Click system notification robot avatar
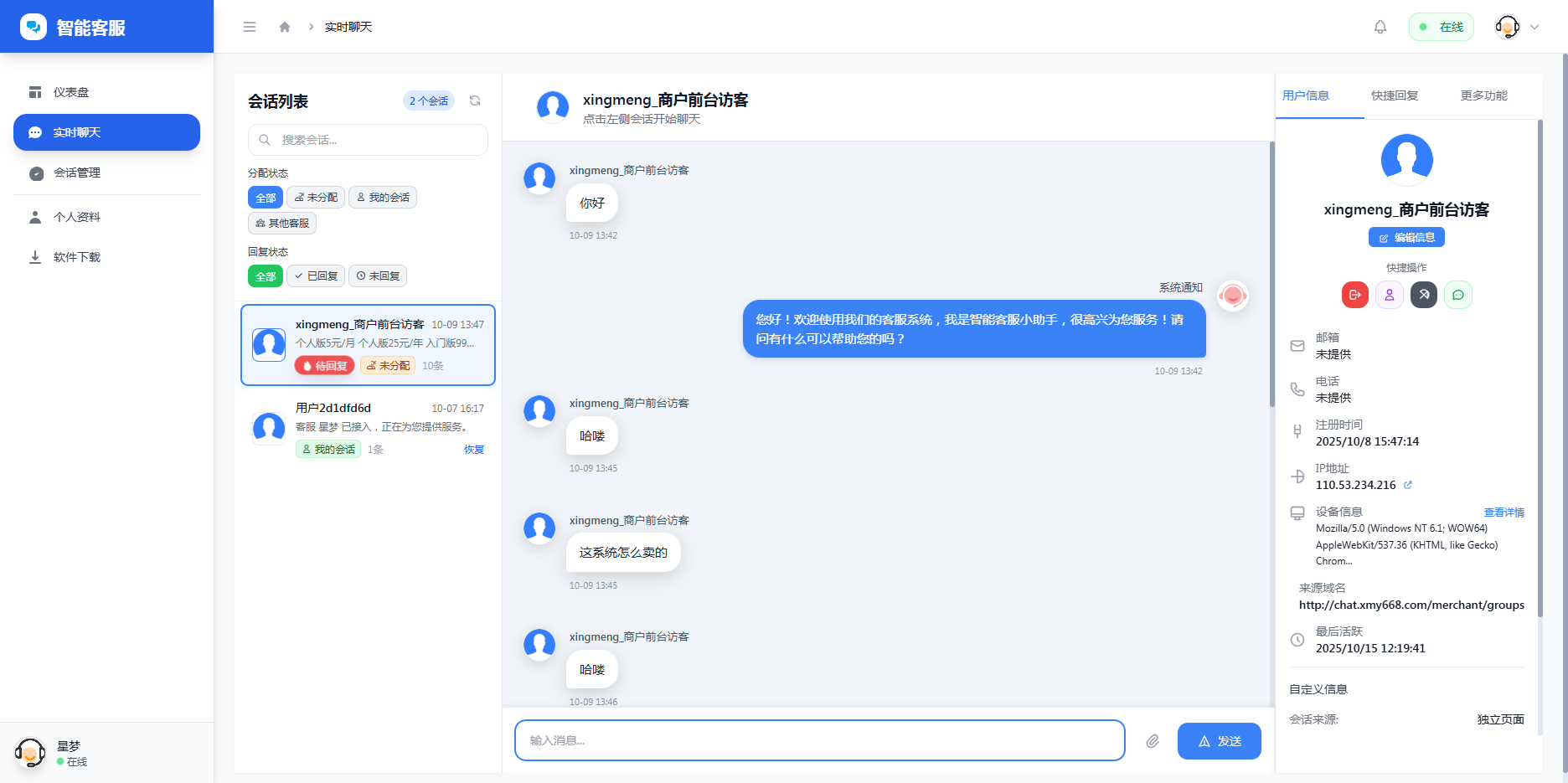Image resolution: width=1568 pixels, height=783 pixels. [x=1233, y=296]
